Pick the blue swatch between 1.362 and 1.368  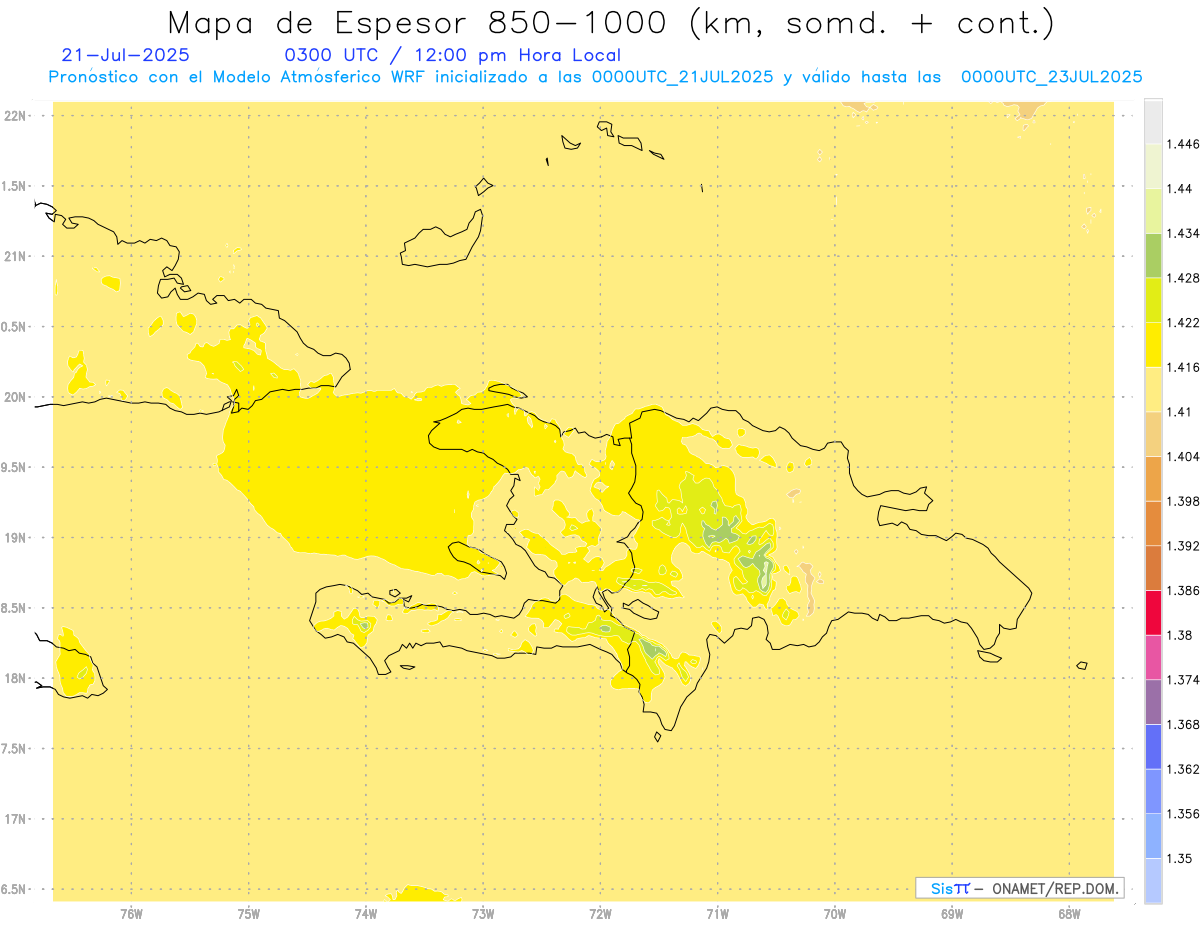(1153, 747)
